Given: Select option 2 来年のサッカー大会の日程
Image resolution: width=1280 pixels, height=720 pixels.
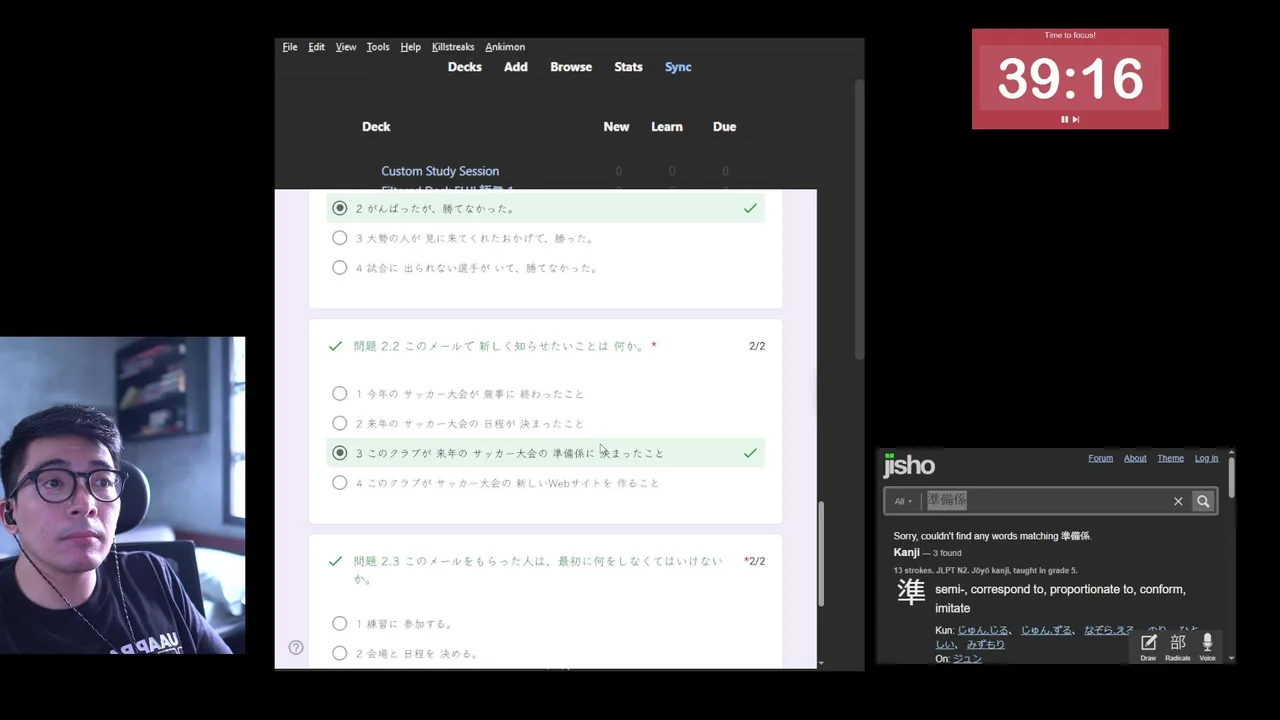Looking at the screenshot, I should 340,424.
